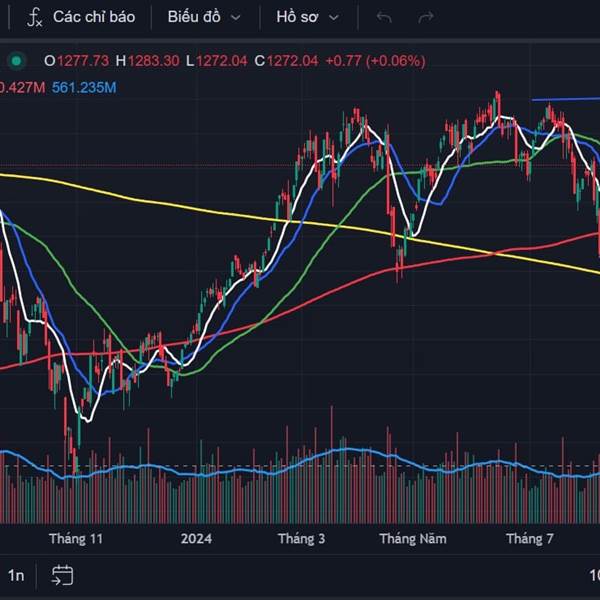Click the undo arrow in the toolbar
Image resolution: width=600 pixels, height=600 pixels.
[x=384, y=17]
